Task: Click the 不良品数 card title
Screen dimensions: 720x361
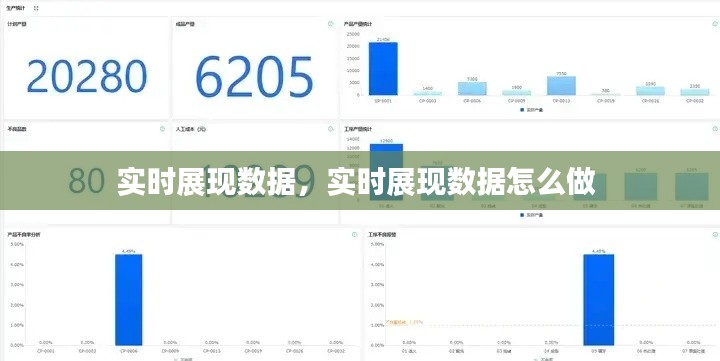Action: [x=17, y=129]
